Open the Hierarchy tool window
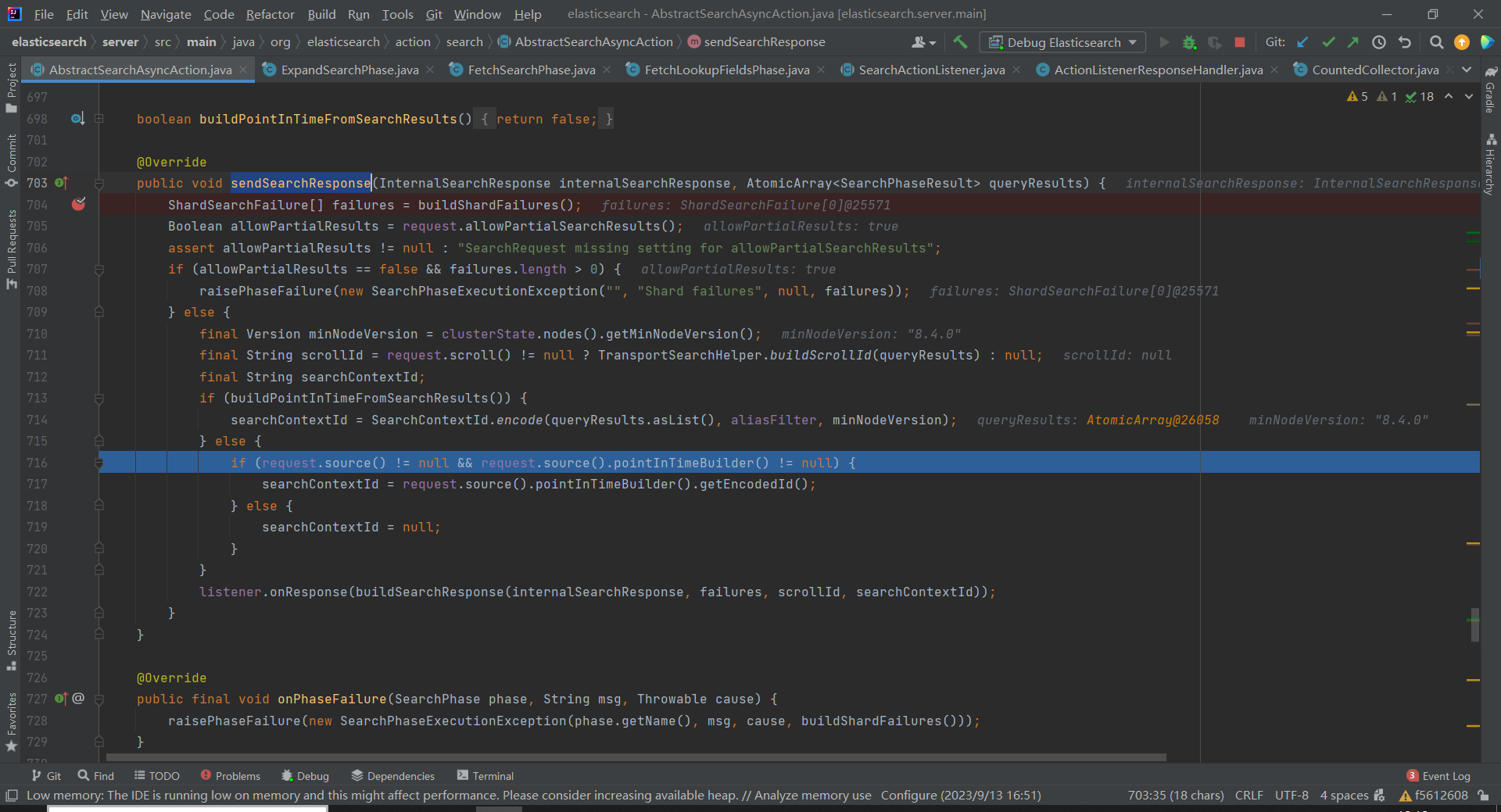Screen dimensions: 1501x812 pyautogui.click(x=1491, y=164)
